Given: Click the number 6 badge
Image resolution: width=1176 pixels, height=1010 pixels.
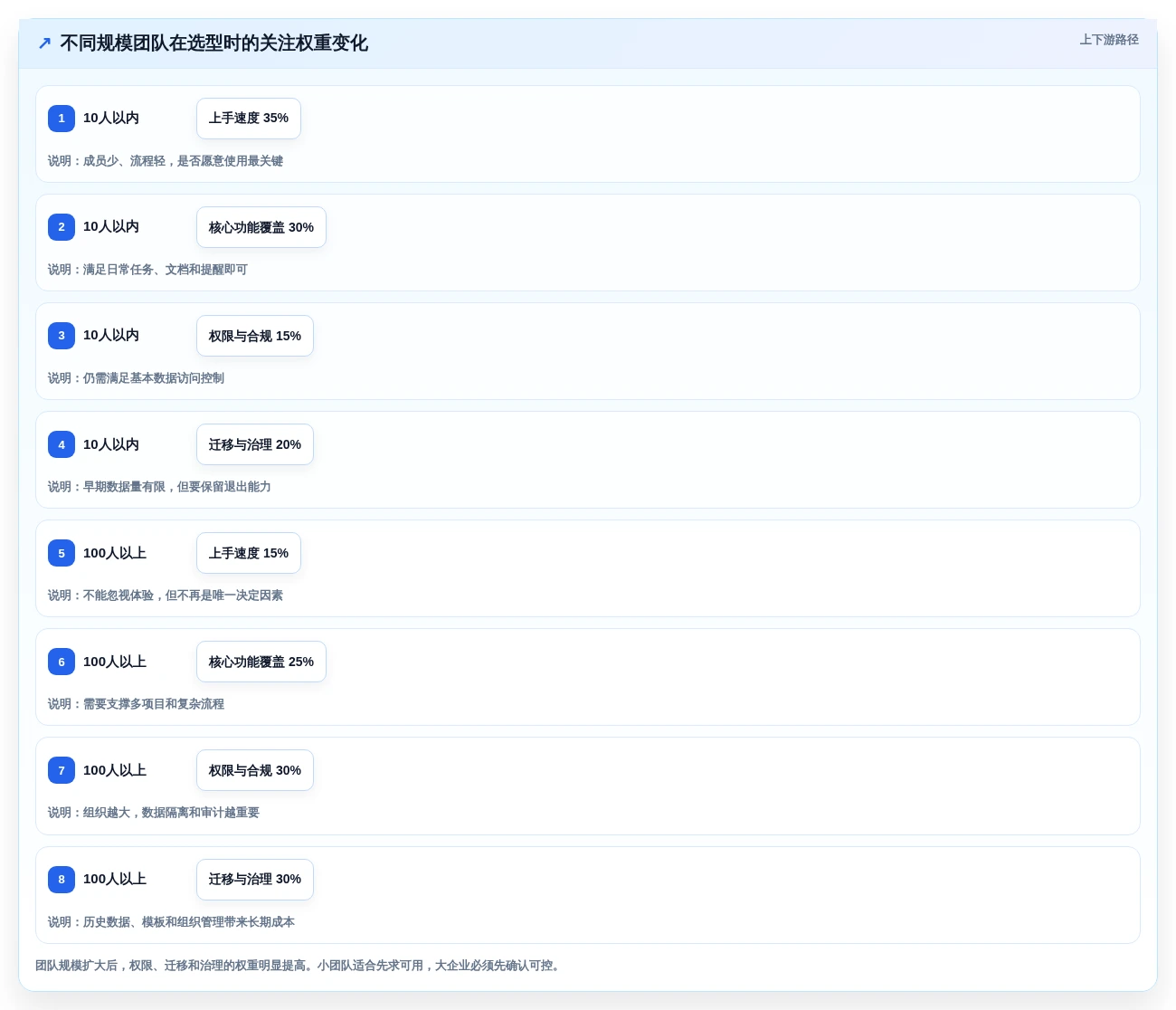Looking at the screenshot, I should click(62, 662).
